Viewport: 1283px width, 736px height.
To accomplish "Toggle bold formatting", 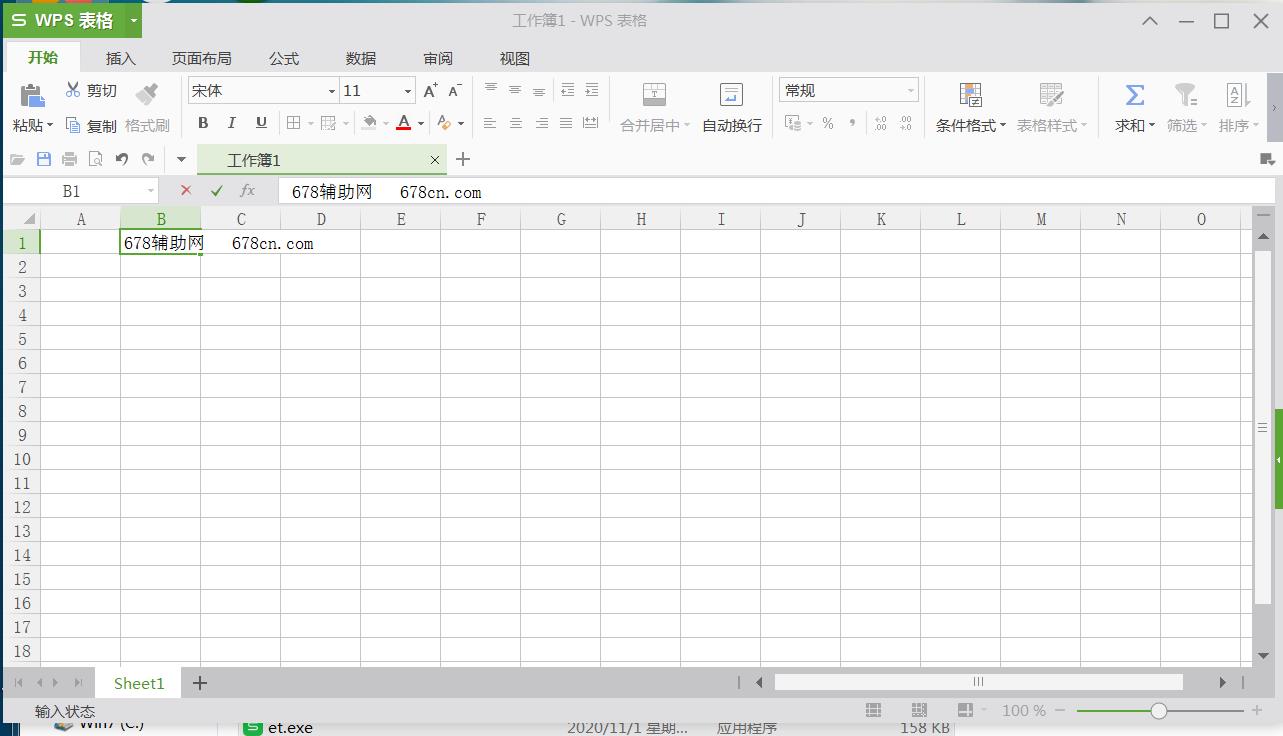I will click(x=203, y=123).
